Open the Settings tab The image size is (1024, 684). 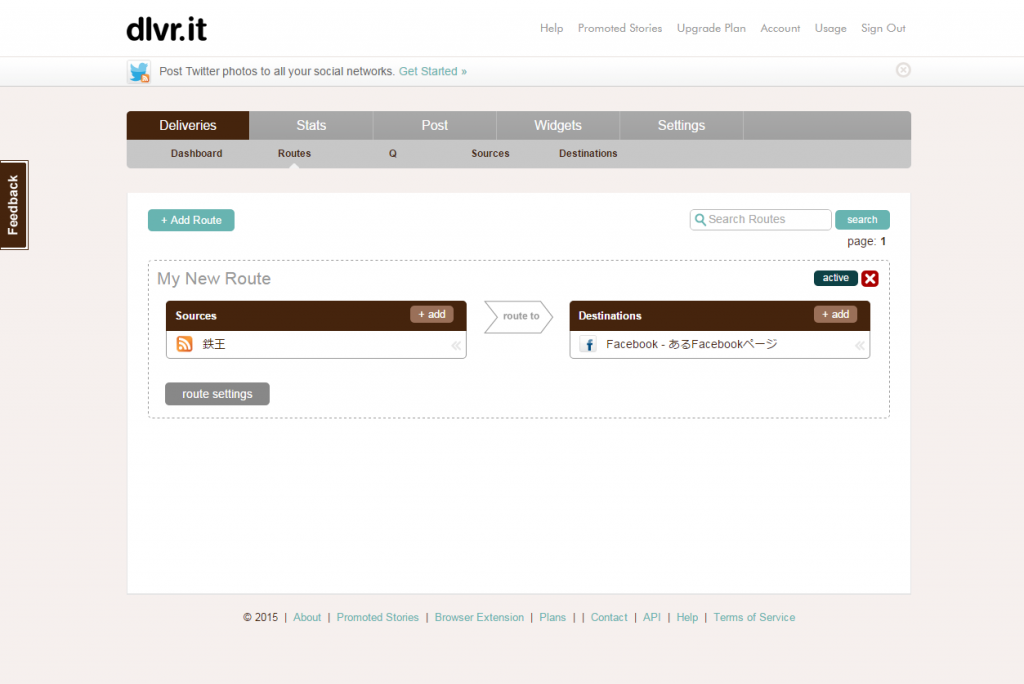coord(681,125)
